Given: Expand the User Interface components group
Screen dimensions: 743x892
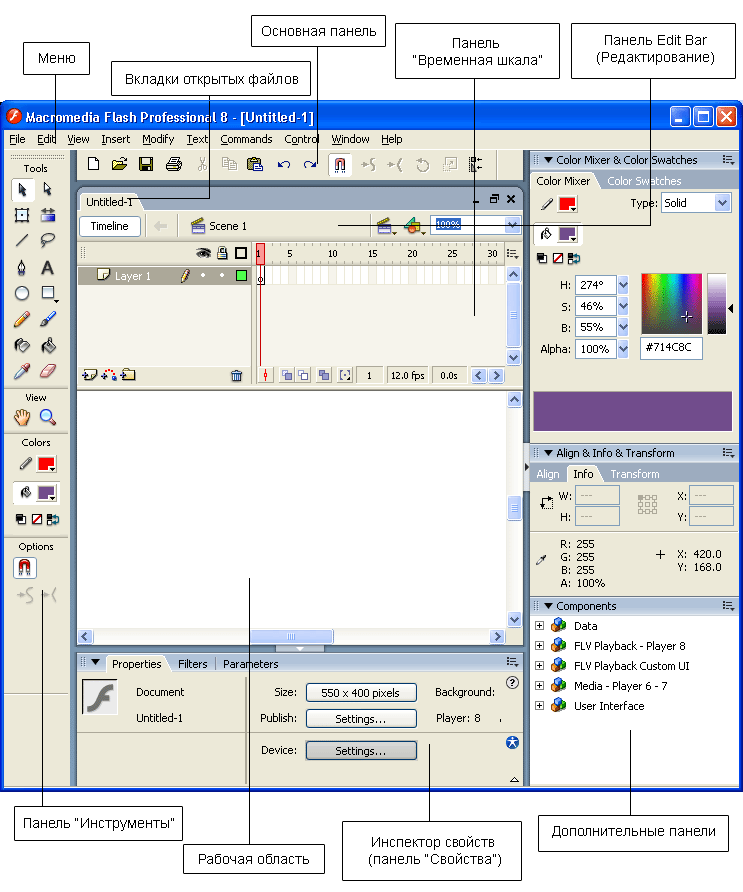Looking at the screenshot, I should tap(539, 705).
